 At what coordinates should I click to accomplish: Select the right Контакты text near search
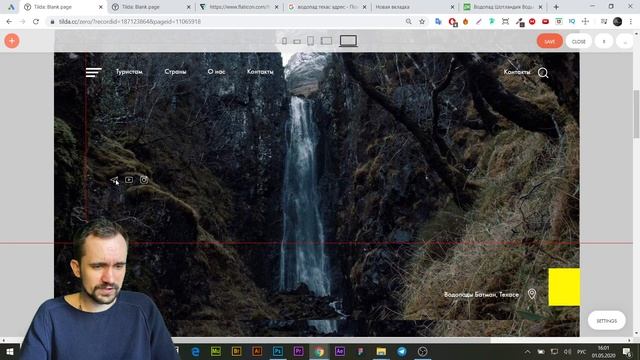(517, 72)
